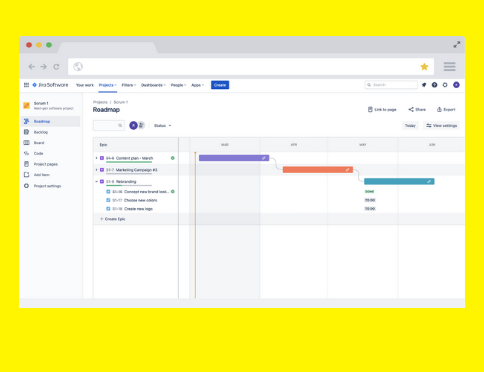This screenshot has height=372, width=484.
Task: Click the Projects breadcrumb link
Action: [100, 102]
